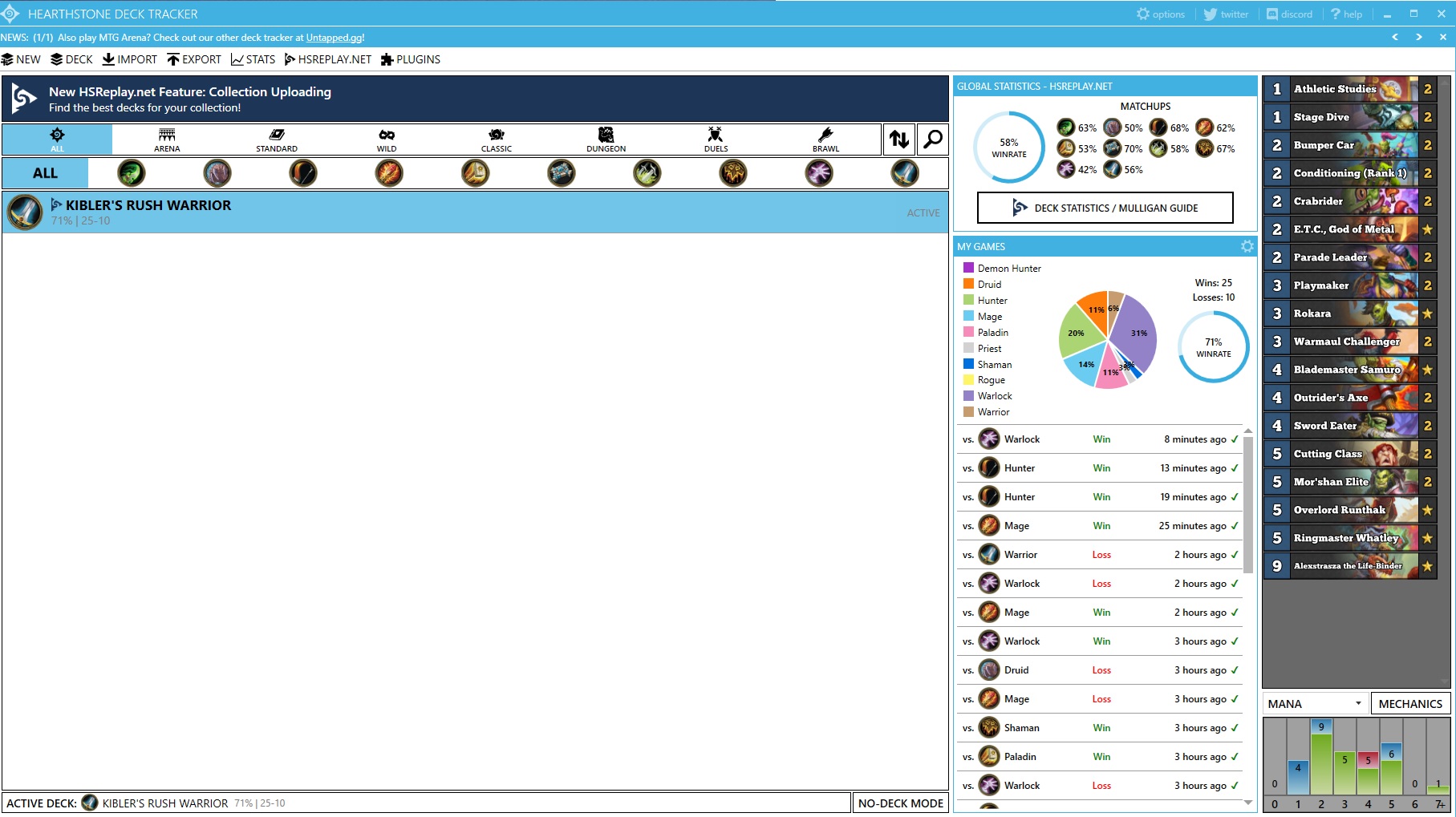Image resolution: width=1456 pixels, height=817 pixels.
Task: Toggle No-Deck Mode
Action: 900,803
